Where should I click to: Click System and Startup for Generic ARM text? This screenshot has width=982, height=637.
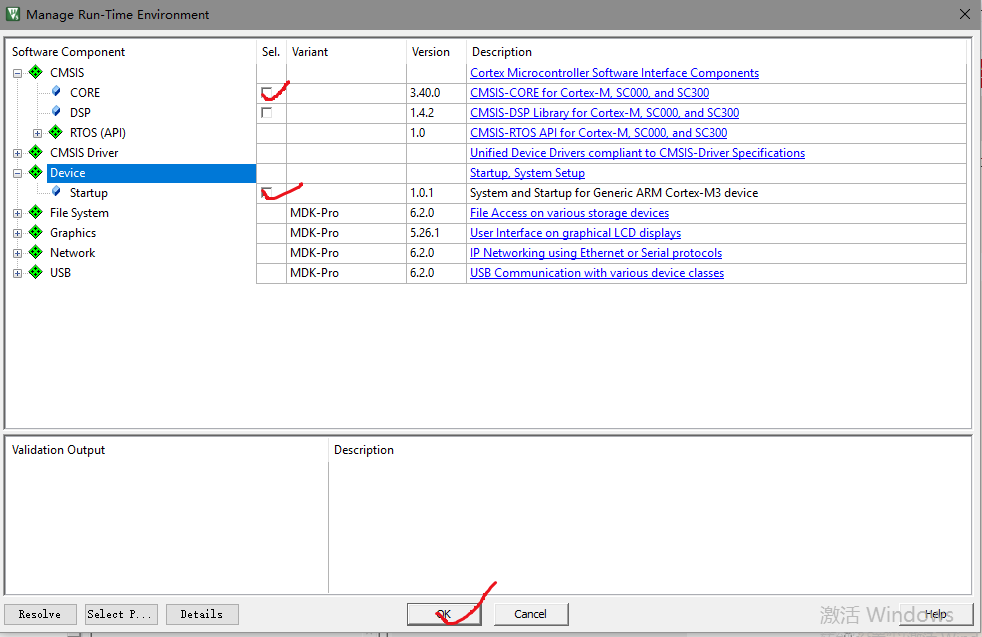click(614, 193)
